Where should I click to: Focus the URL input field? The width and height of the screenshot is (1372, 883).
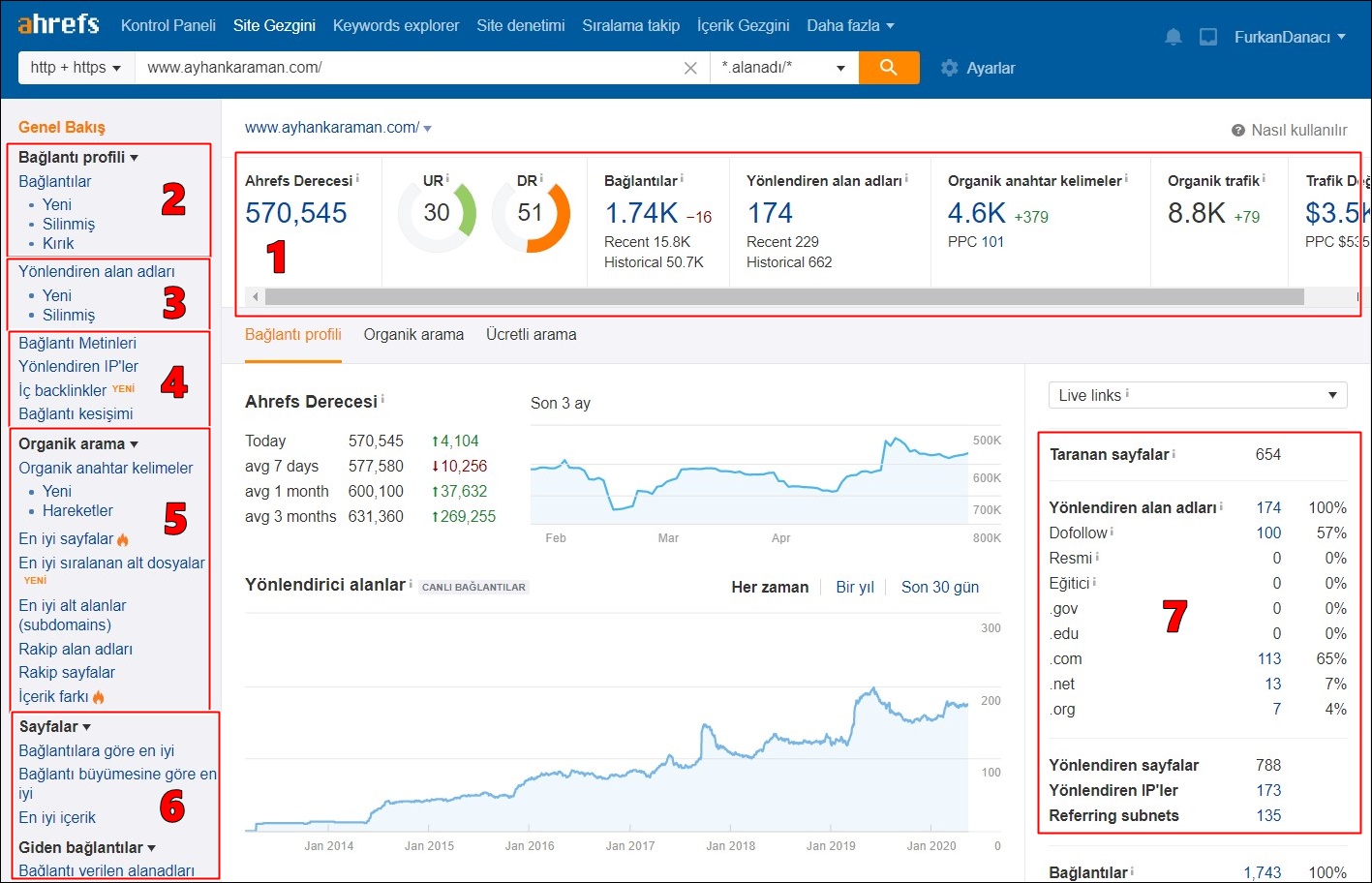(407, 67)
